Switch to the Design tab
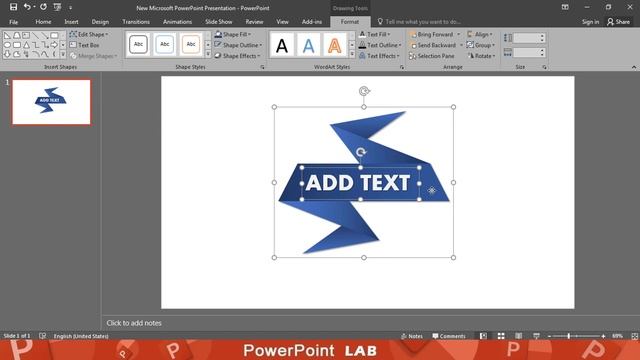The height and width of the screenshot is (360, 640). tap(100, 22)
